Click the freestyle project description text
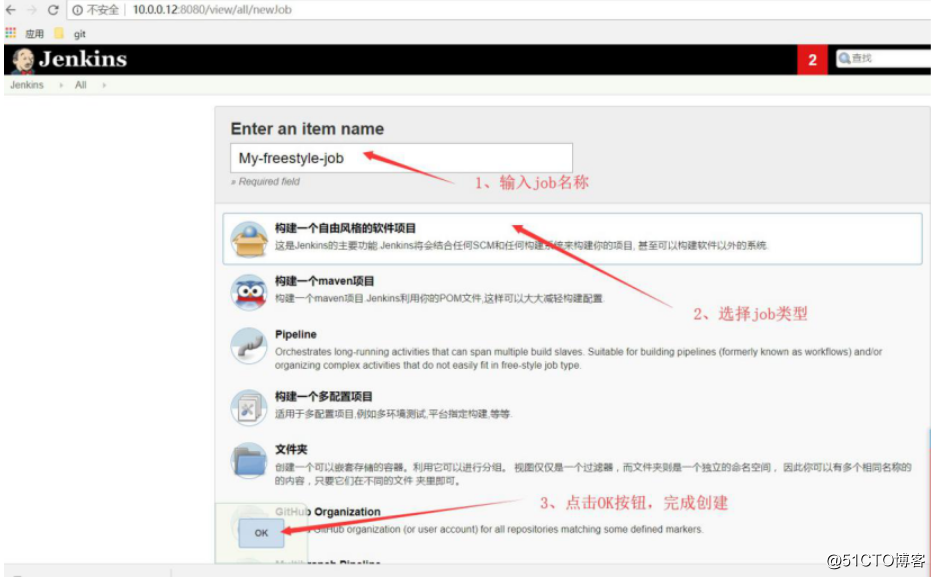The height and width of the screenshot is (579, 935). click(521, 245)
